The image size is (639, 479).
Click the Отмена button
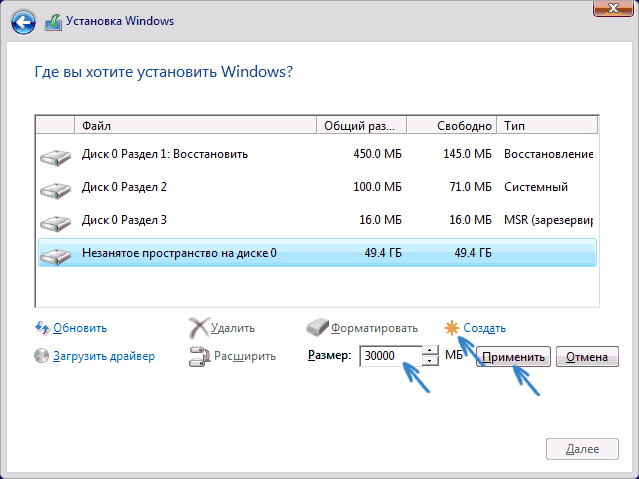pyautogui.click(x=587, y=357)
